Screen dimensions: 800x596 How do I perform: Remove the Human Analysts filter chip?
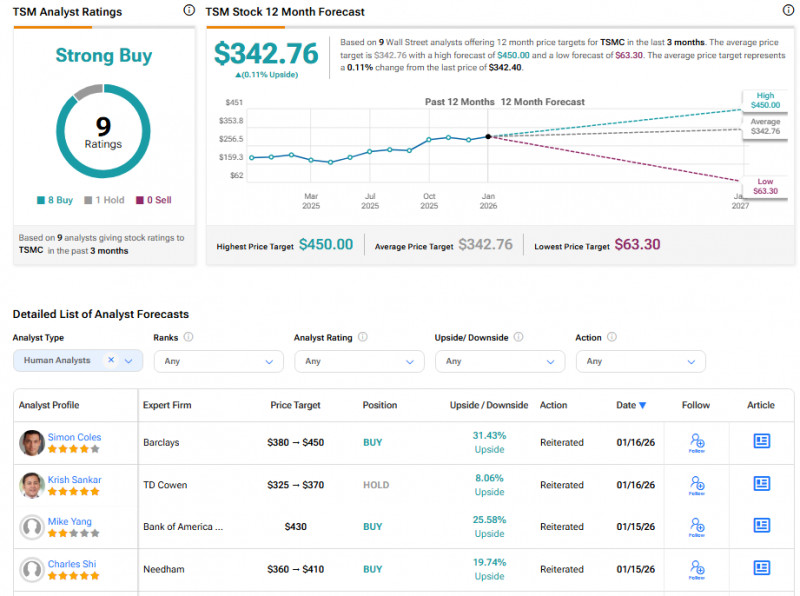[111, 360]
